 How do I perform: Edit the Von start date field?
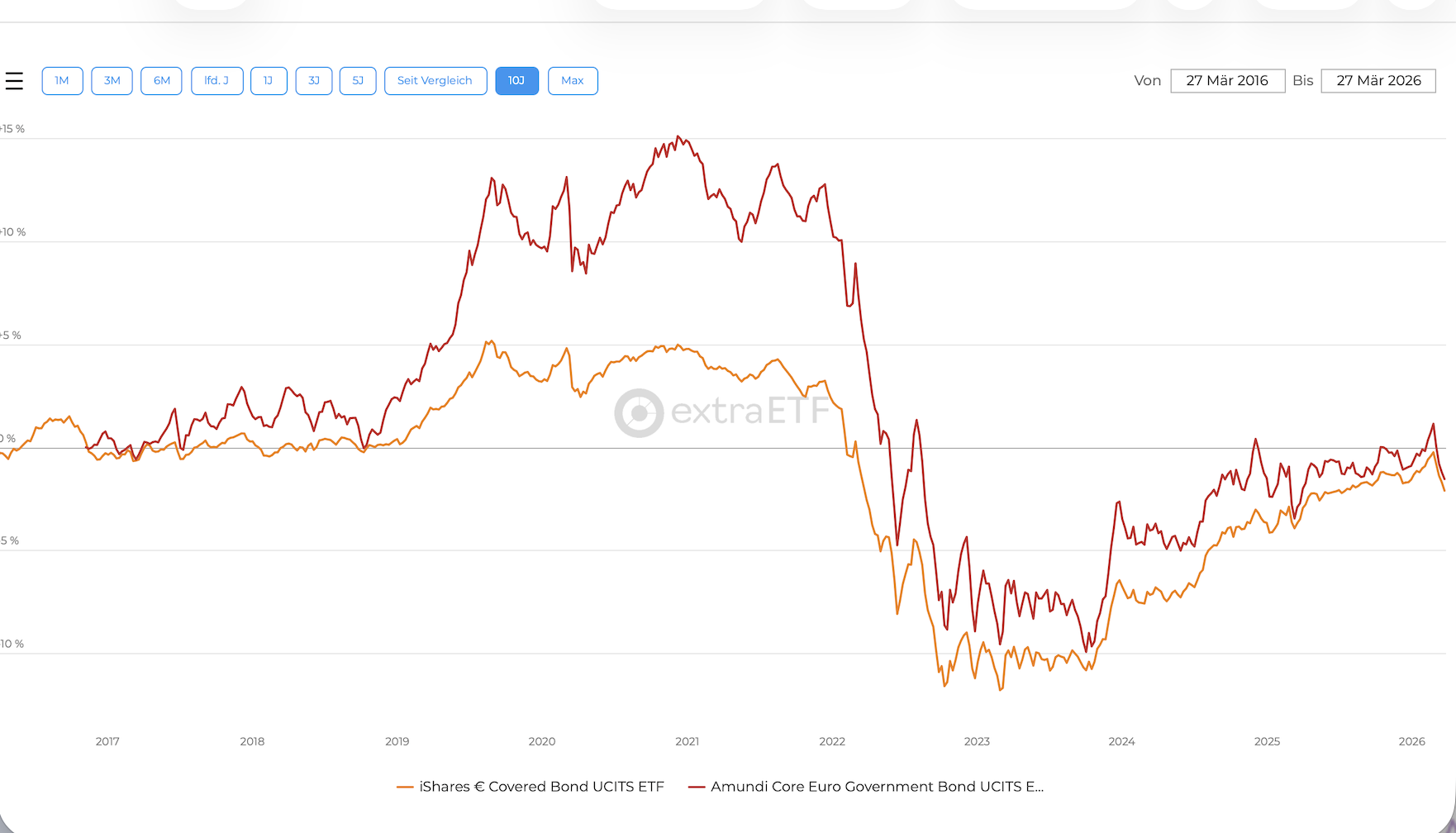click(x=1227, y=81)
